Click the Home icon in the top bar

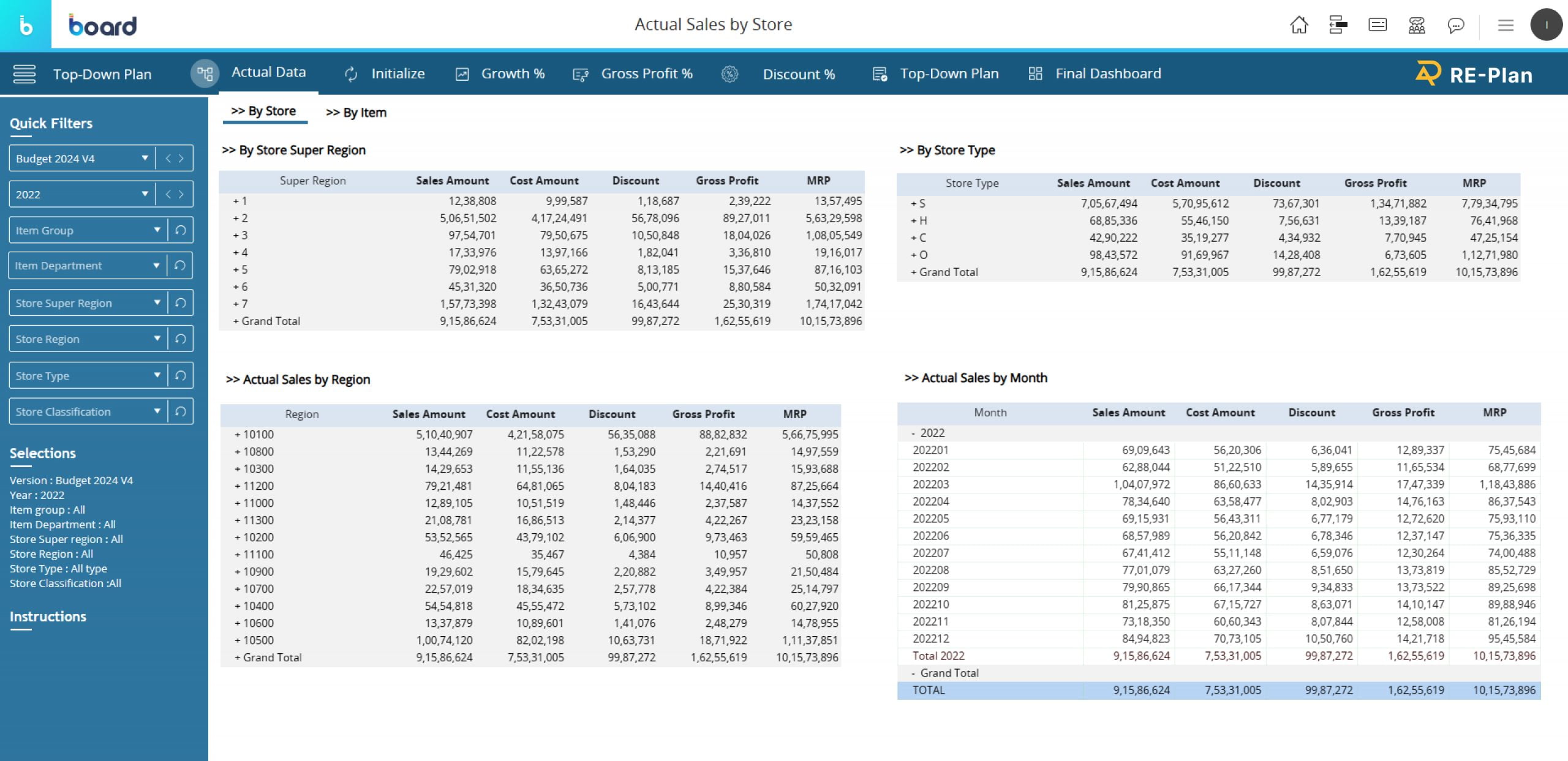click(x=1298, y=25)
